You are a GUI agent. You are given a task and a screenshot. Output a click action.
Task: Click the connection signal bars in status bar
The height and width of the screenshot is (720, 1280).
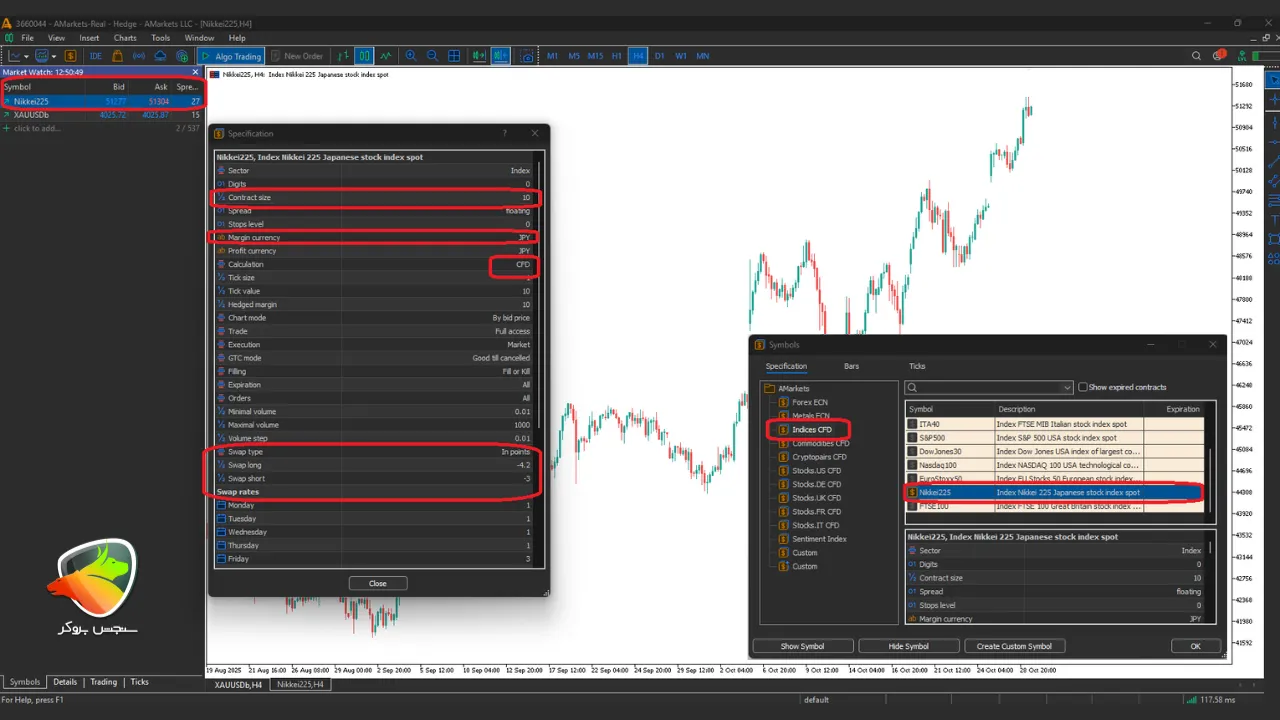1192,700
